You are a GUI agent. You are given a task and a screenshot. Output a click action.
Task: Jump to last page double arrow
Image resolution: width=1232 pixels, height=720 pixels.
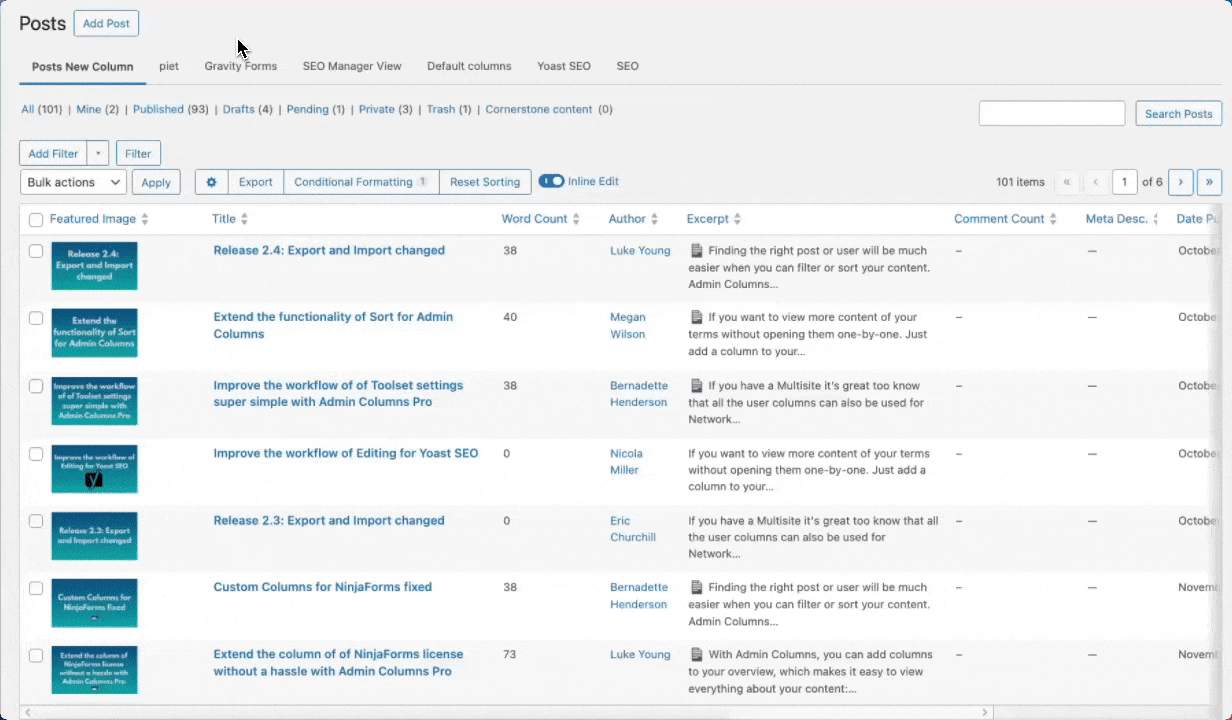click(1209, 182)
